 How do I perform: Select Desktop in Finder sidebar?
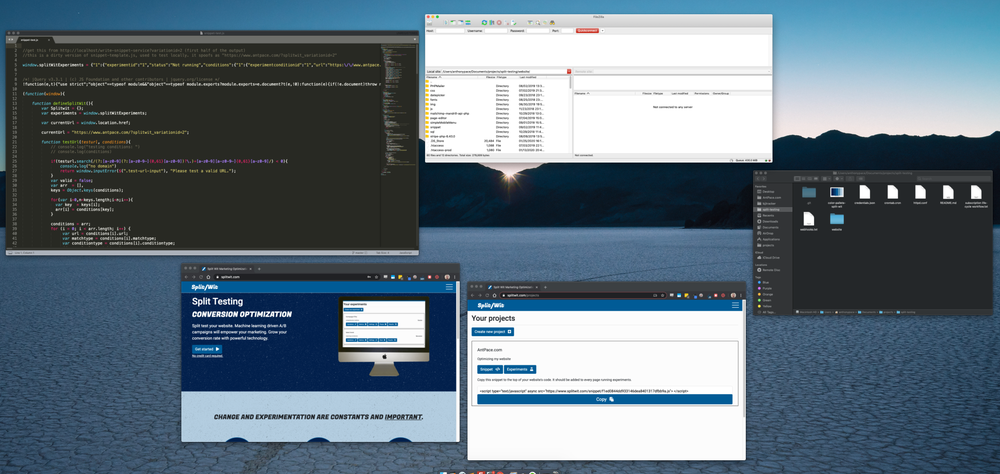coord(768,191)
